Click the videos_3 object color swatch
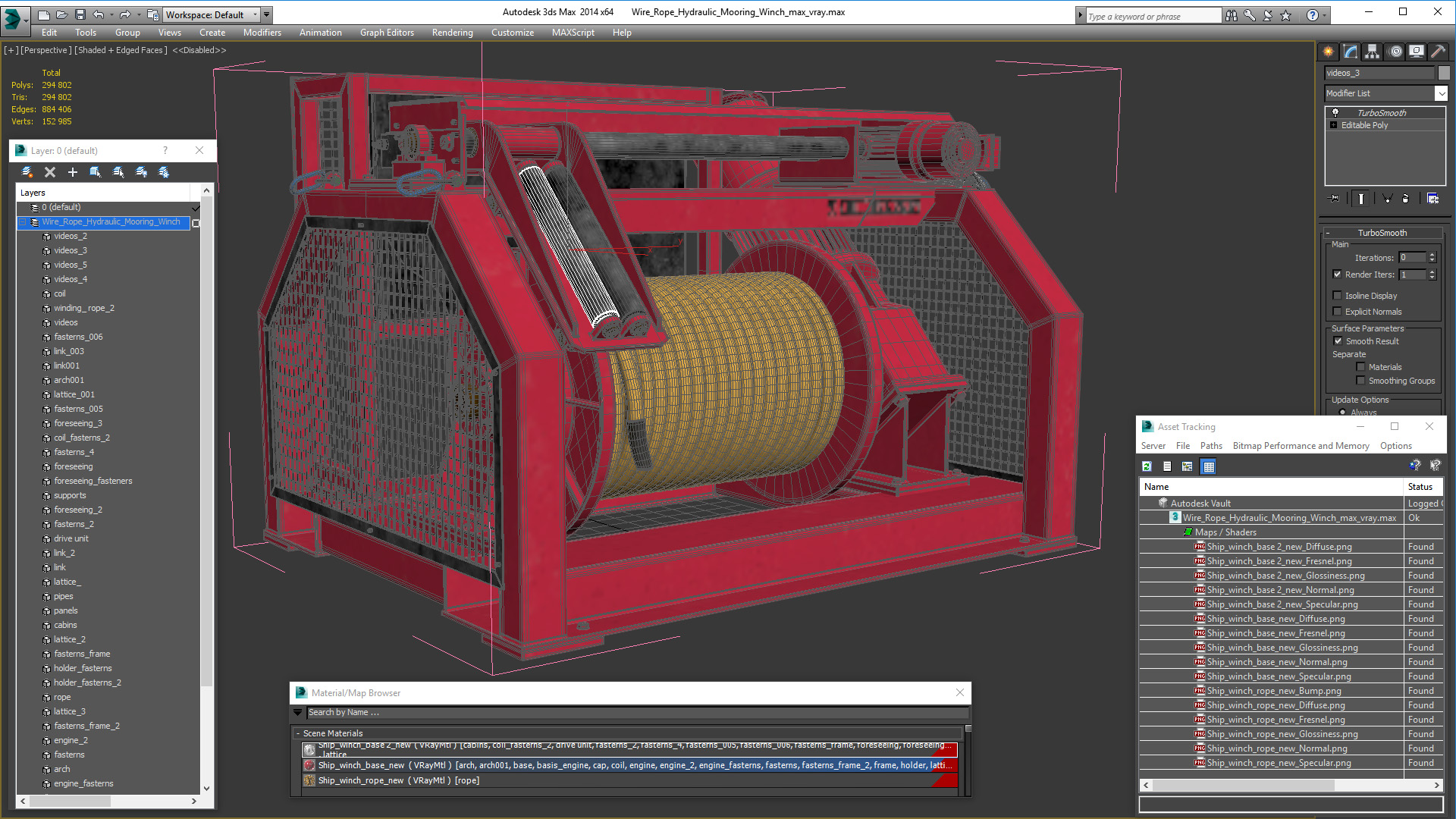The height and width of the screenshot is (819, 1456). tap(1444, 73)
